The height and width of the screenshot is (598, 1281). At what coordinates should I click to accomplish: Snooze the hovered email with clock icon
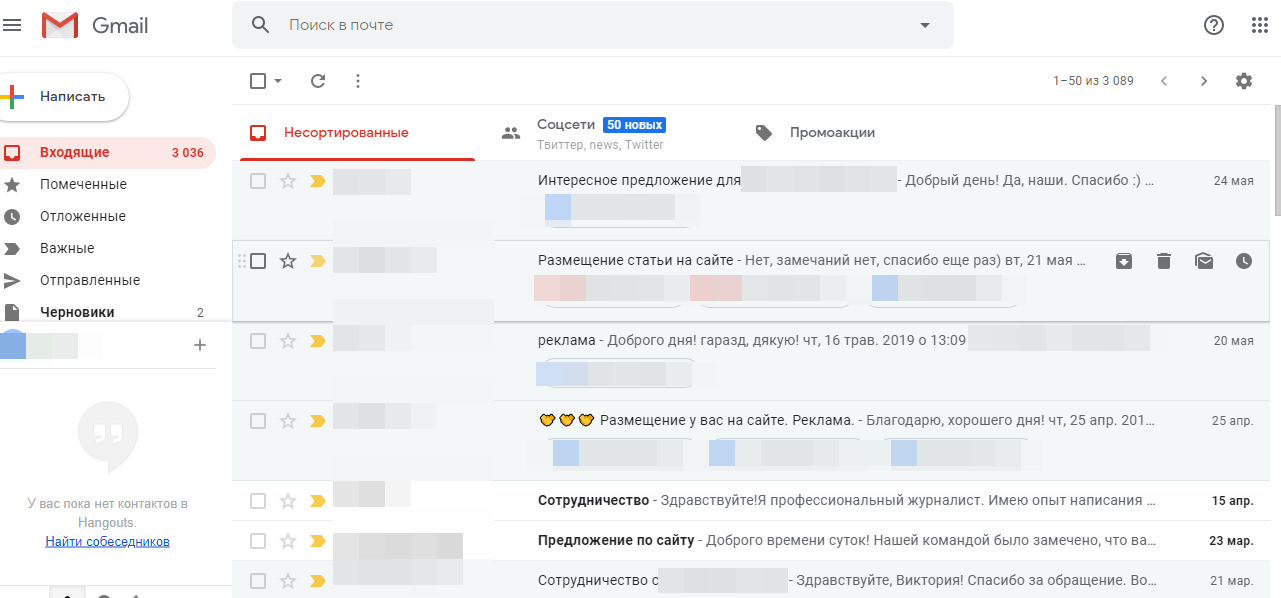(x=1244, y=261)
